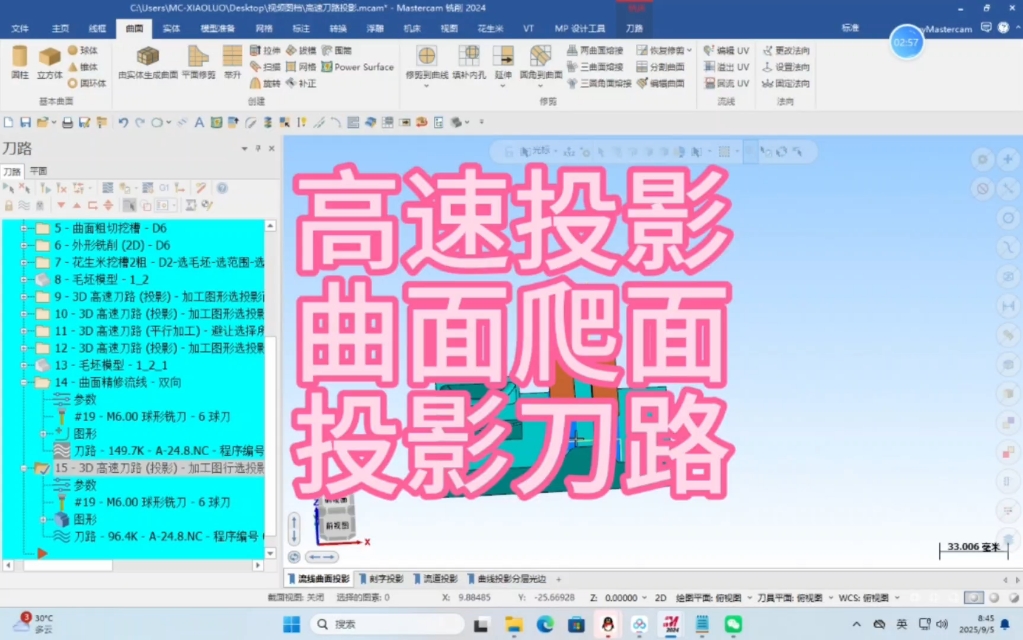Open WeChat from the taskbar
The image size is (1023, 640).
[733, 624]
